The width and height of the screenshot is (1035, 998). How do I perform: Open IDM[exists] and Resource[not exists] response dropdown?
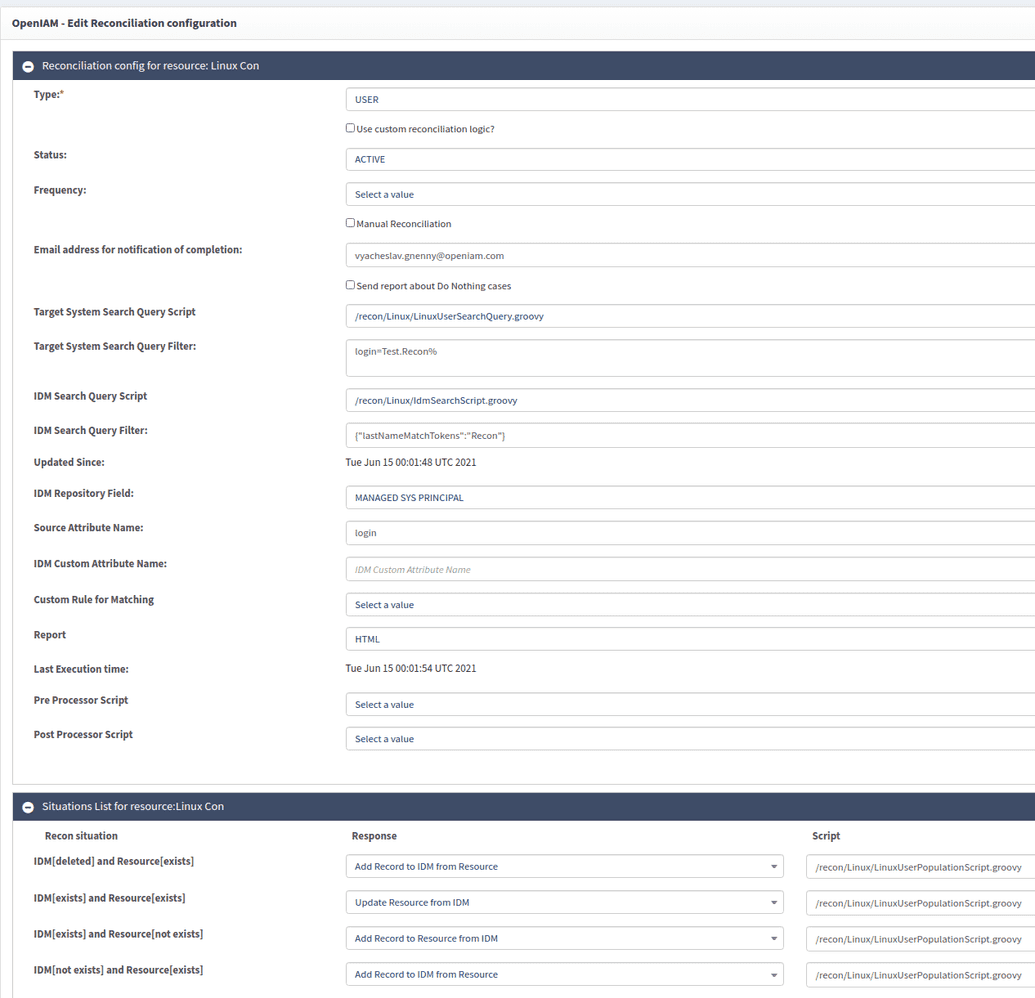point(565,938)
